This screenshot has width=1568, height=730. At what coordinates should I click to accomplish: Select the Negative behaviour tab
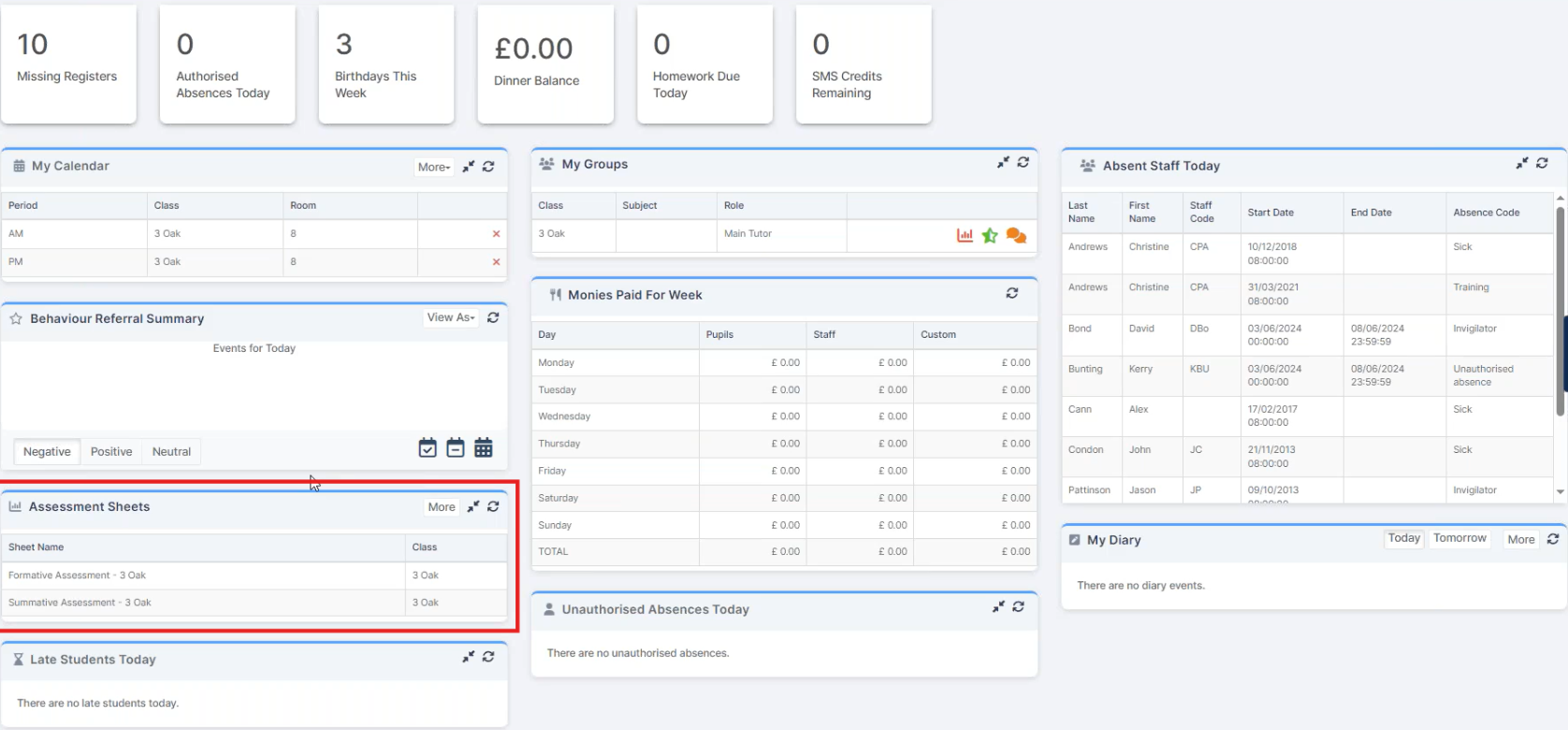(47, 452)
